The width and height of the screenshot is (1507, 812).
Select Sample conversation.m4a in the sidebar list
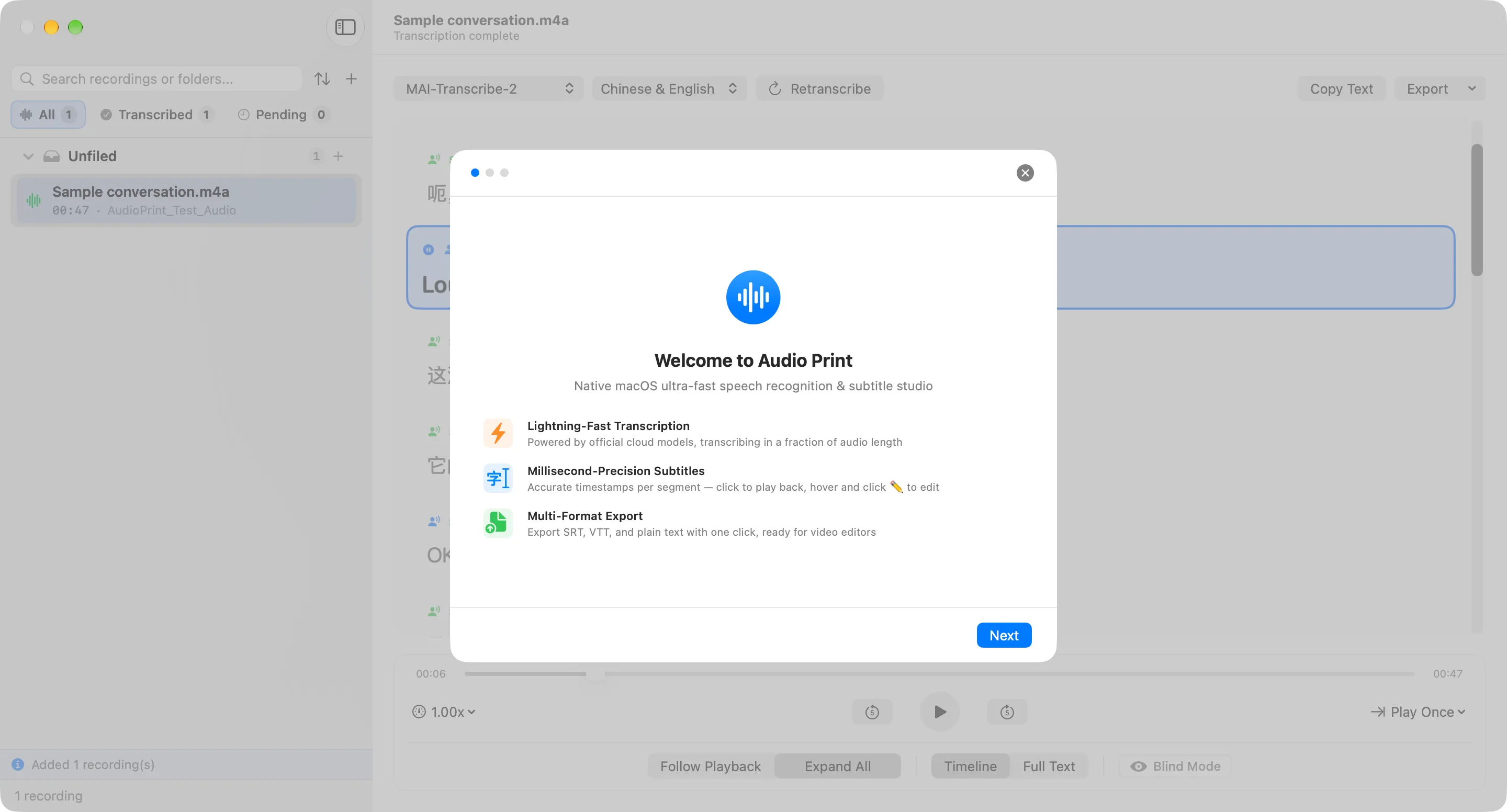pos(186,201)
